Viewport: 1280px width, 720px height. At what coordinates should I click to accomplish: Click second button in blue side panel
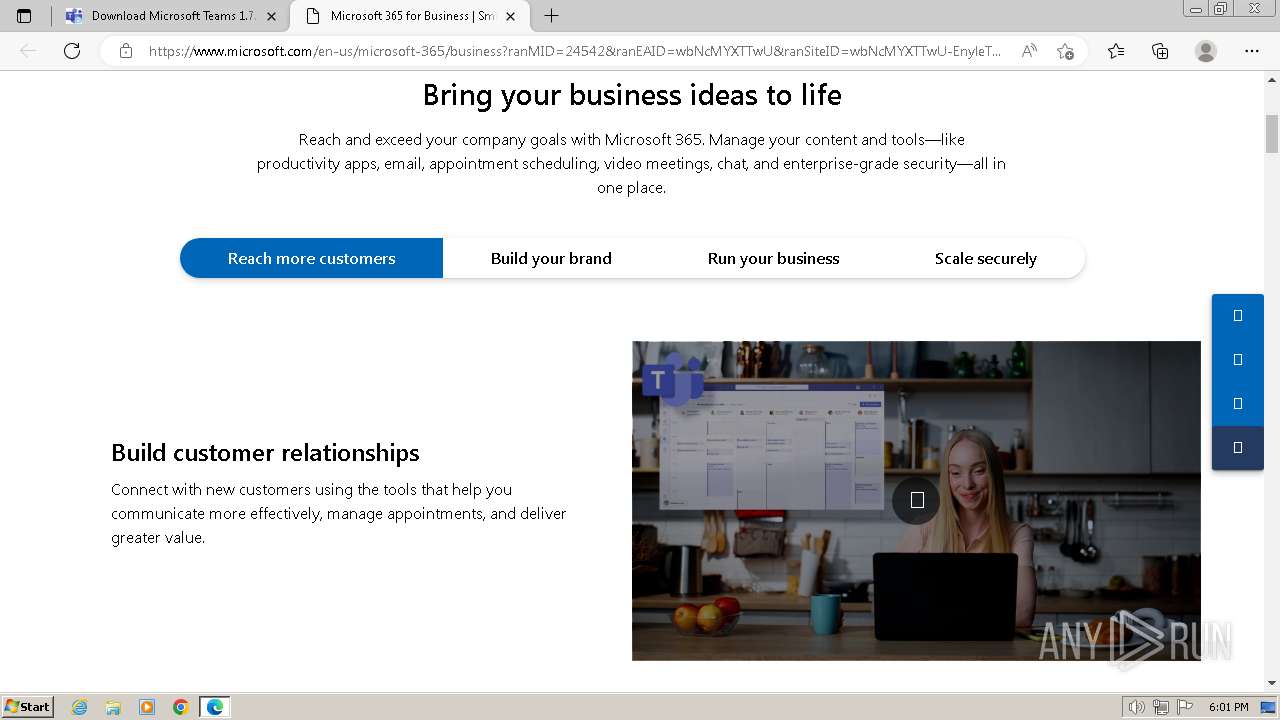pyautogui.click(x=1238, y=360)
